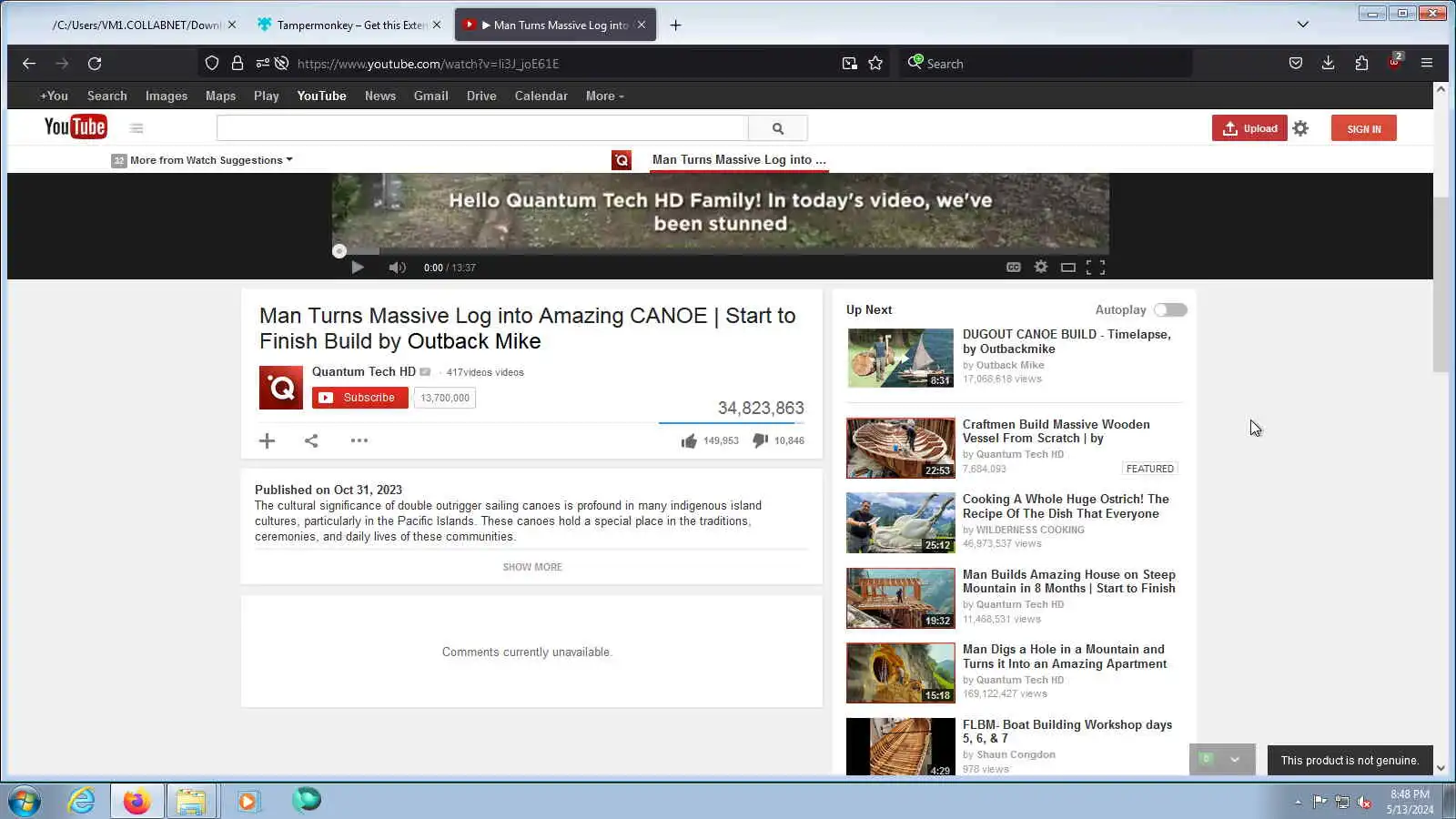
Task: Open DUGOUT CANOE BUILD video title link
Action: point(1067,342)
